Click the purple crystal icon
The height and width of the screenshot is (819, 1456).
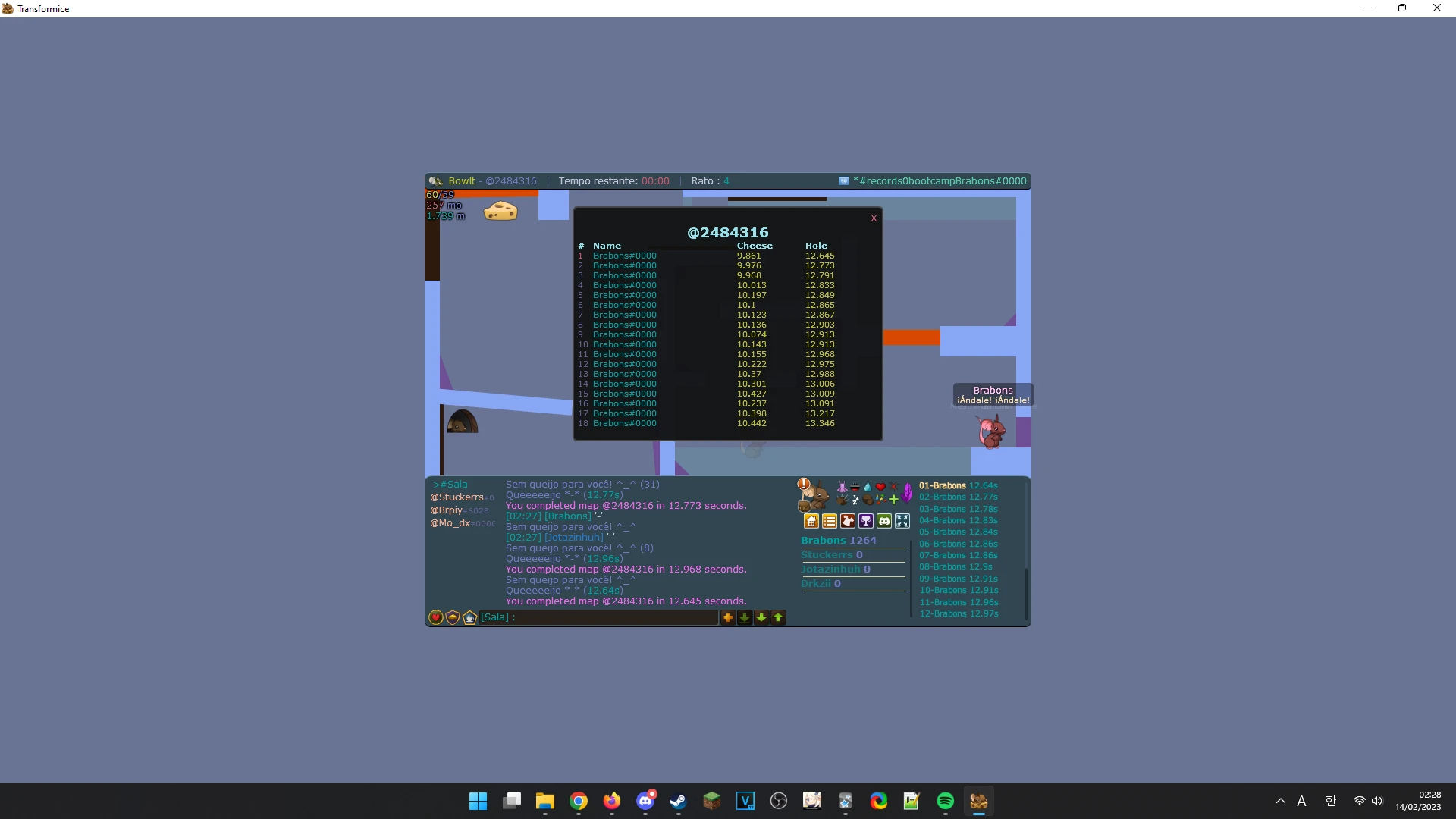tap(907, 493)
